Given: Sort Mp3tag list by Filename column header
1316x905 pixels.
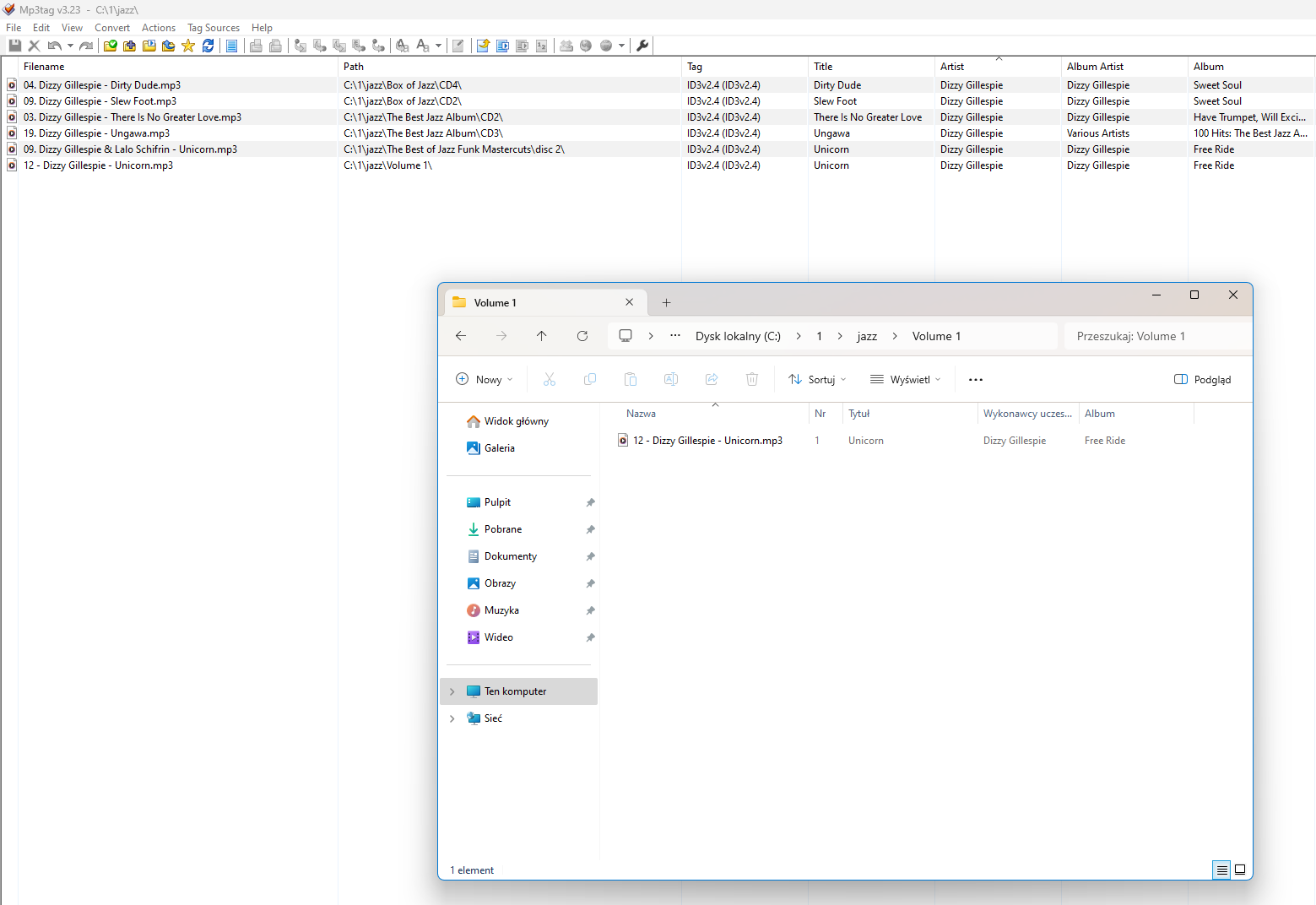Looking at the screenshot, I should pyautogui.click(x=178, y=67).
